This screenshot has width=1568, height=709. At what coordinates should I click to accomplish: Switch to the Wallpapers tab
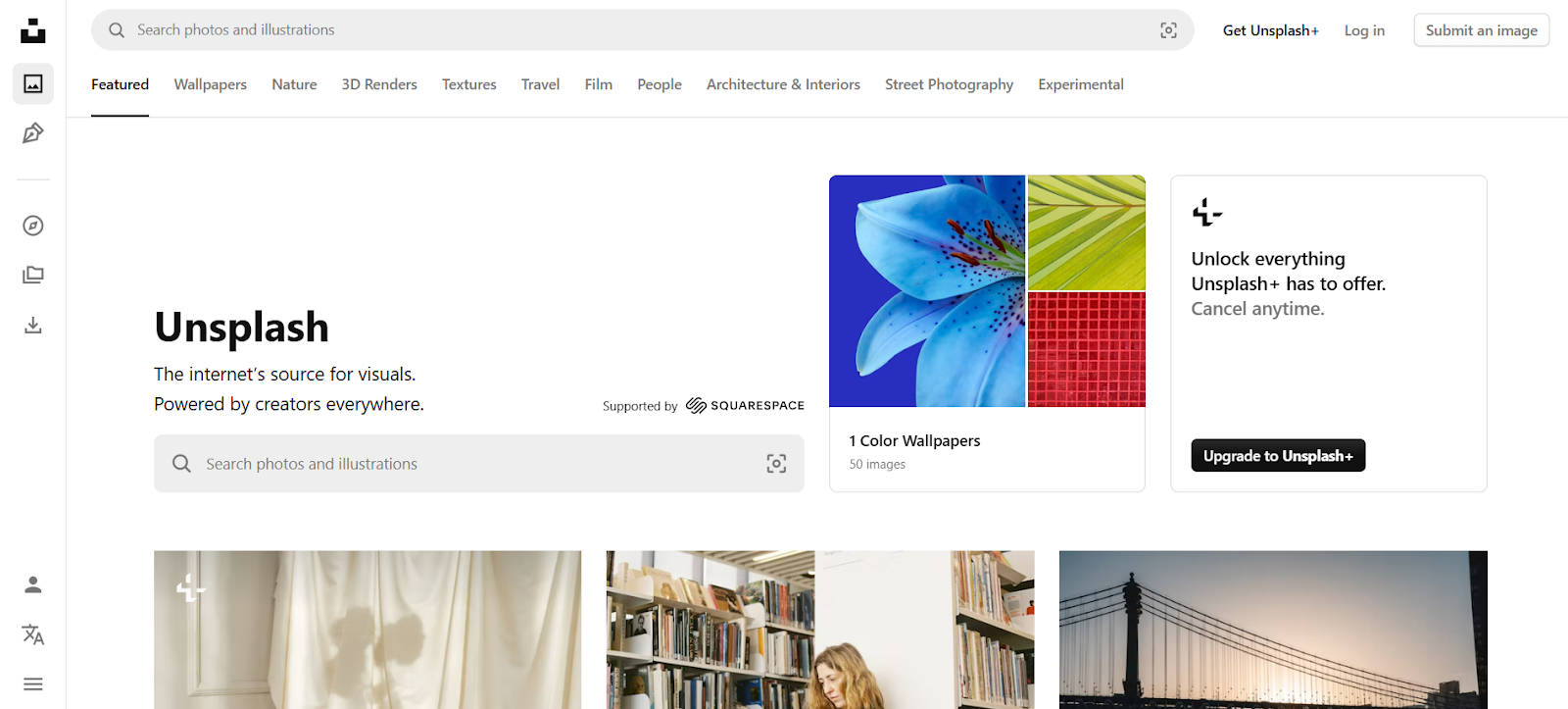[211, 84]
